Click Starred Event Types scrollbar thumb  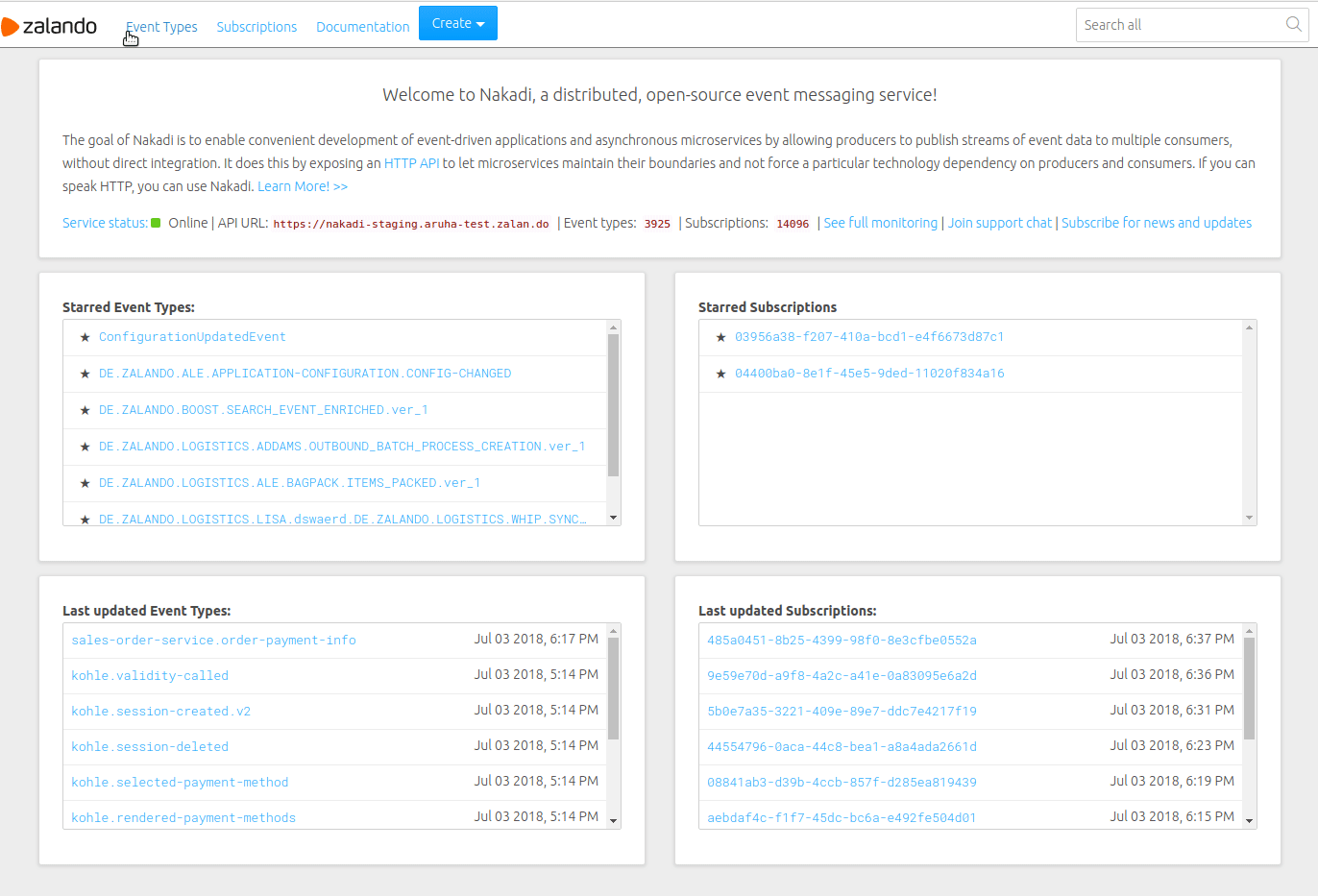coord(613,405)
